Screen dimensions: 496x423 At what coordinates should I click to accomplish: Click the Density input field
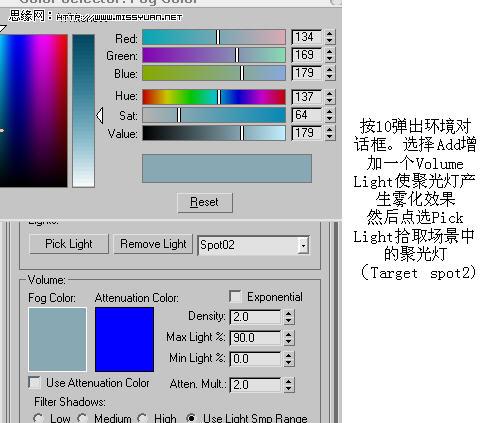coord(255,317)
